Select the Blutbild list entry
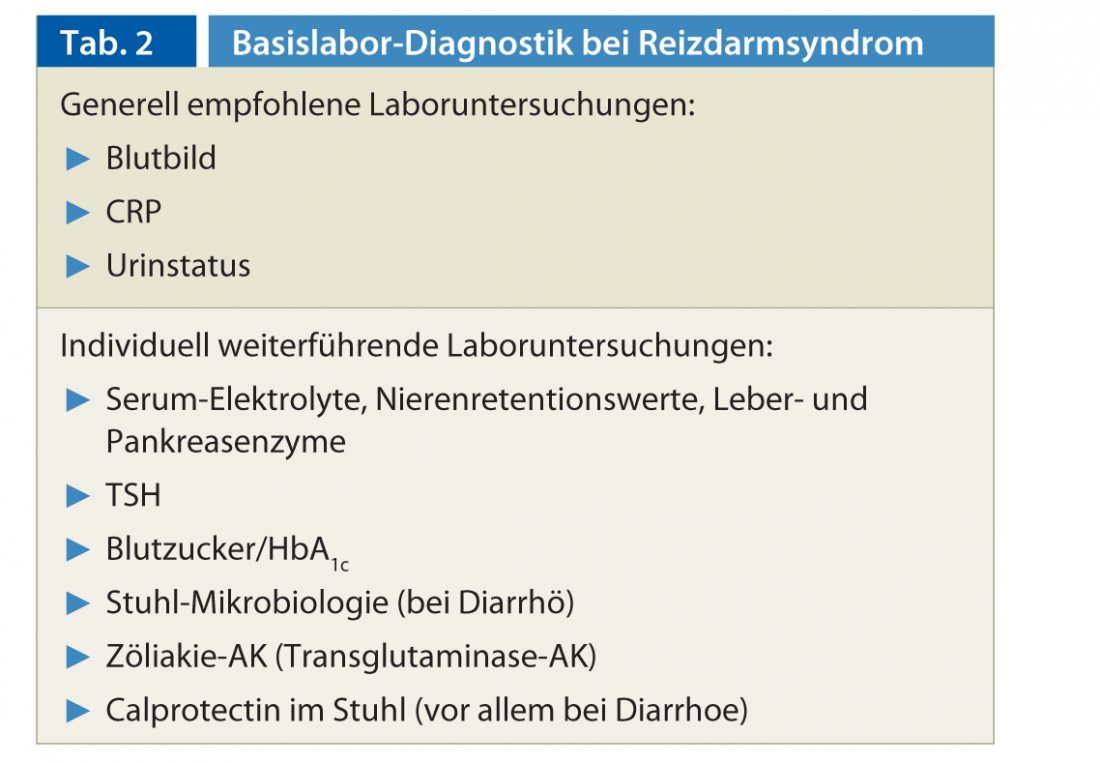The width and height of the screenshot is (1100, 763). pos(161,159)
